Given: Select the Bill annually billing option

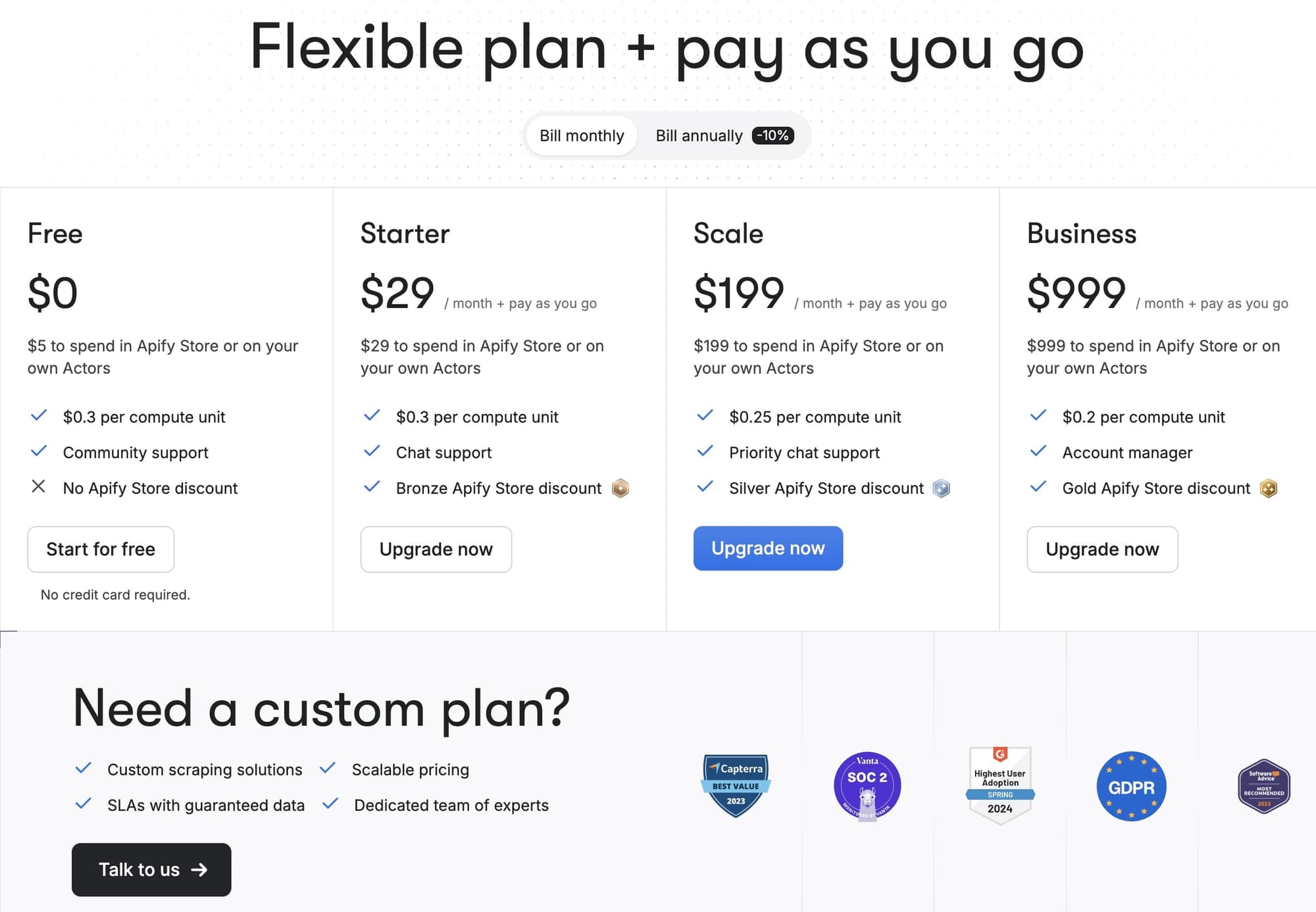Looking at the screenshot, I should 700,136.
